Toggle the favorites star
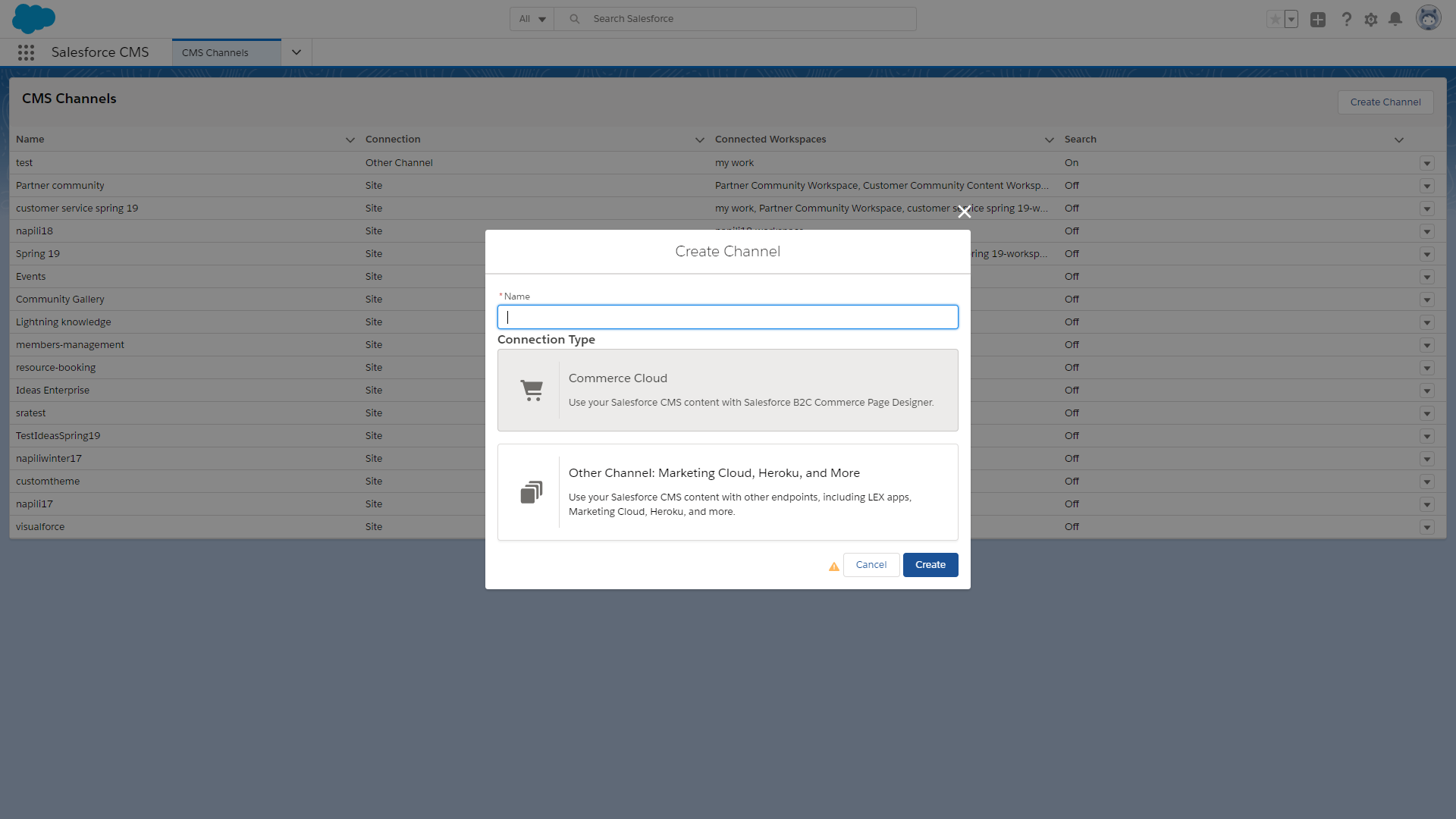Image resolution: width=1456 pixels, height=819 pixels. tap(1275, 19)
